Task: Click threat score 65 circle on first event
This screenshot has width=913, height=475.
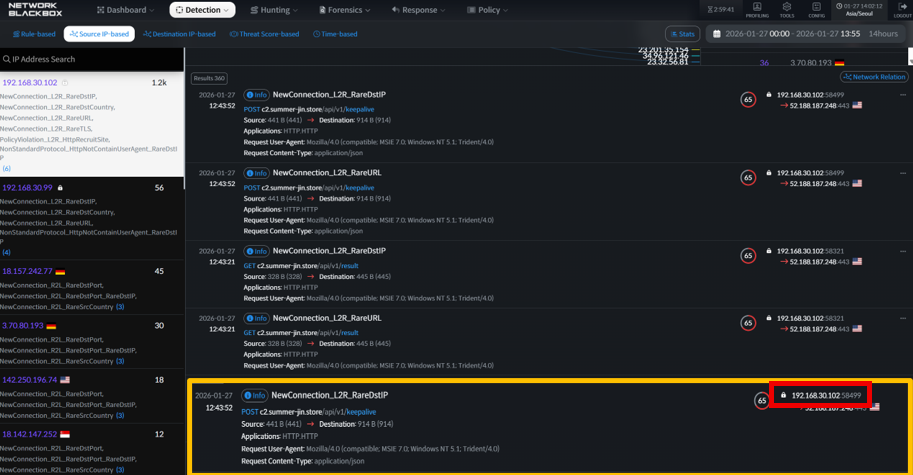Action: 748,100
